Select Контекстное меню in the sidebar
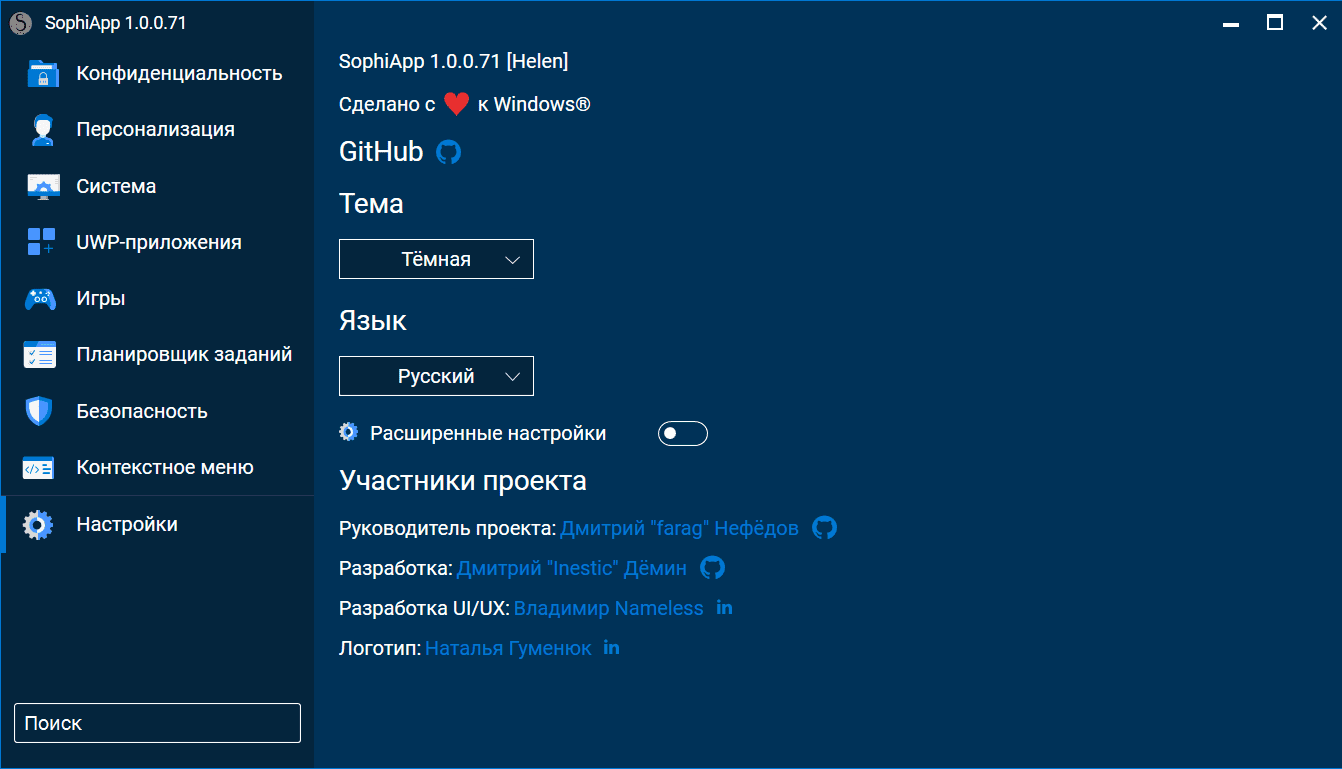This screenshot has height=769, width=1342. tap(157, 467)
